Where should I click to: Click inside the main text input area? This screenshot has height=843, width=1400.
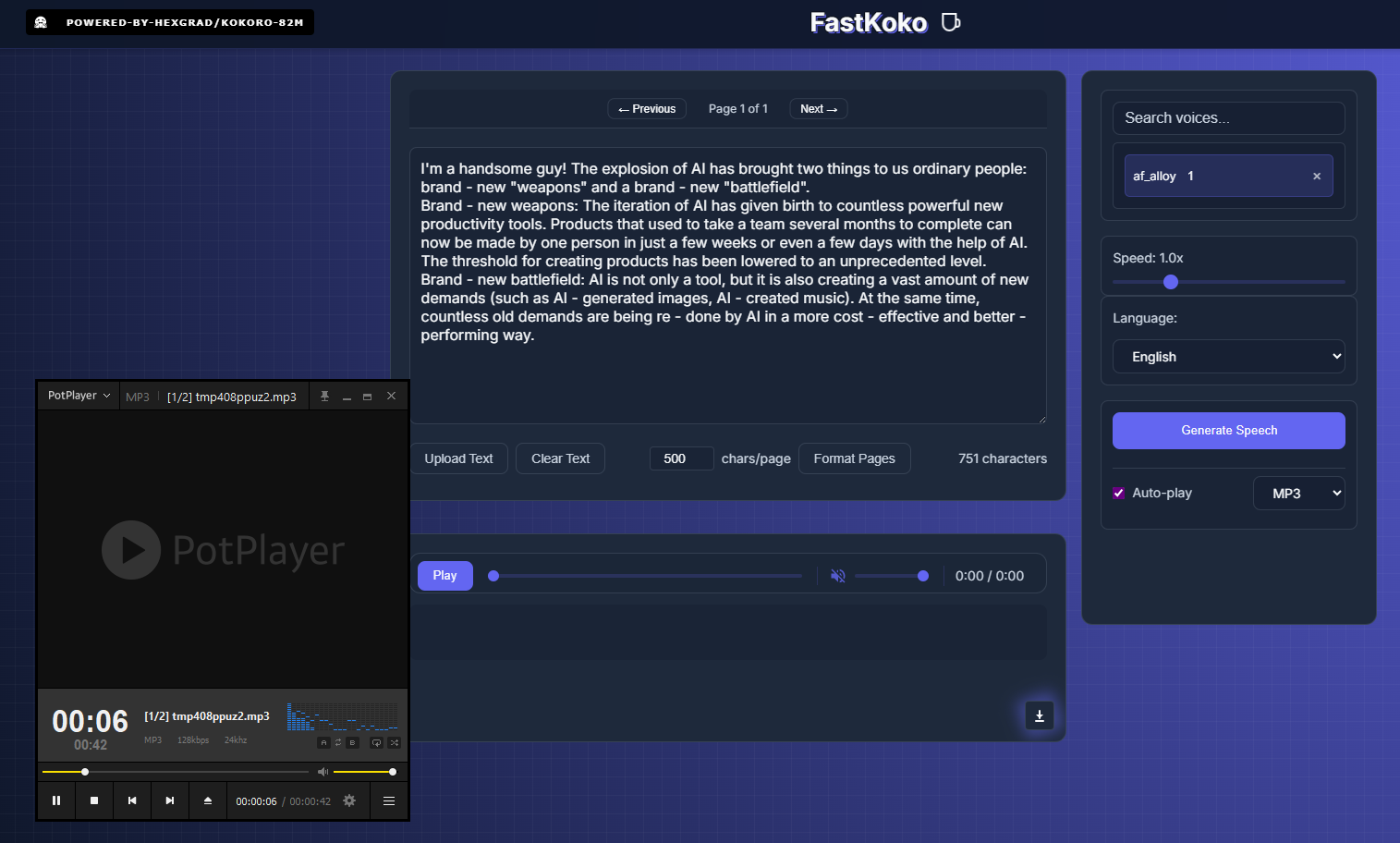click(728, 286)
